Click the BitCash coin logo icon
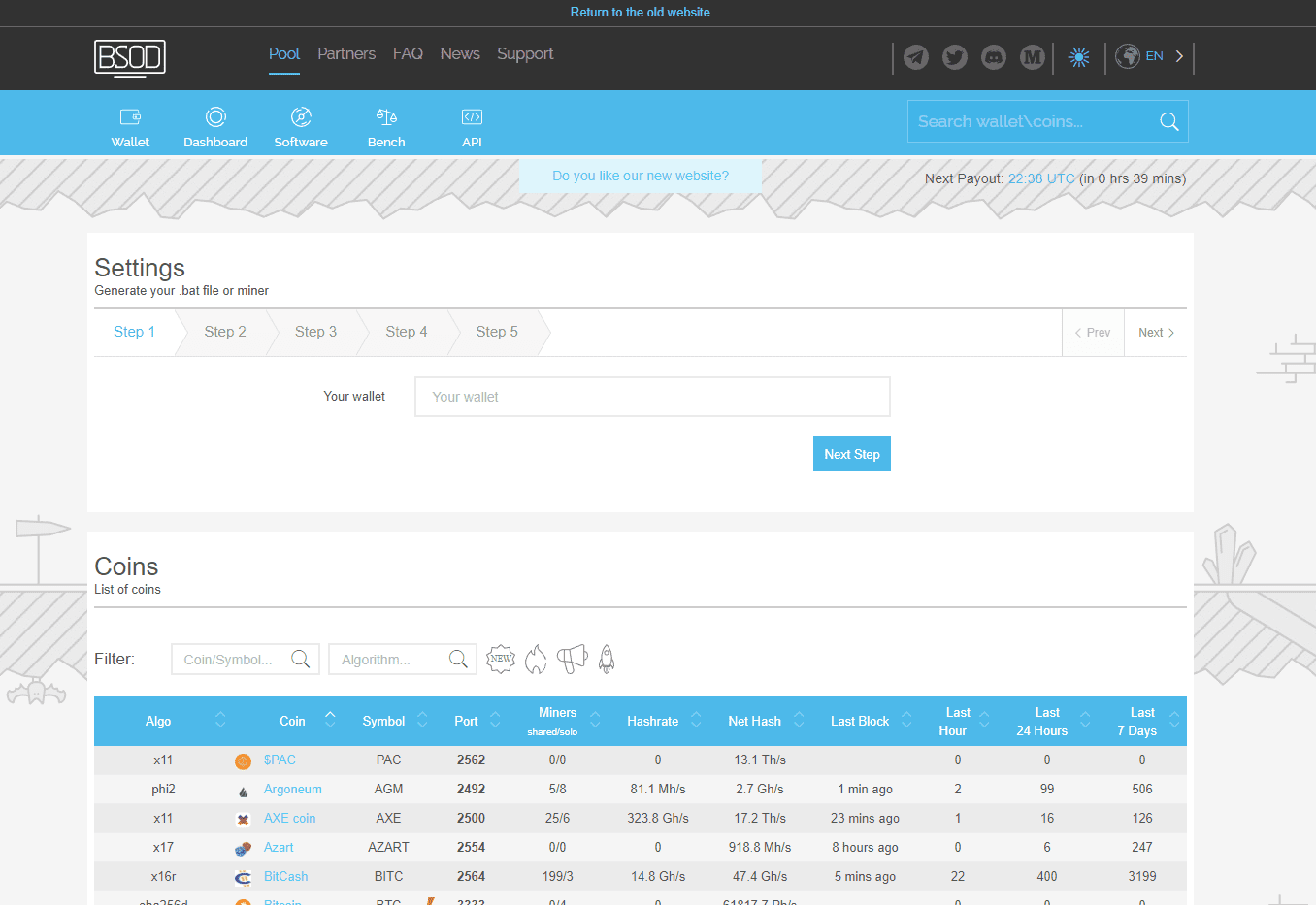The height and width of the screenshot is (905, 1316). [x=243, y=878]
